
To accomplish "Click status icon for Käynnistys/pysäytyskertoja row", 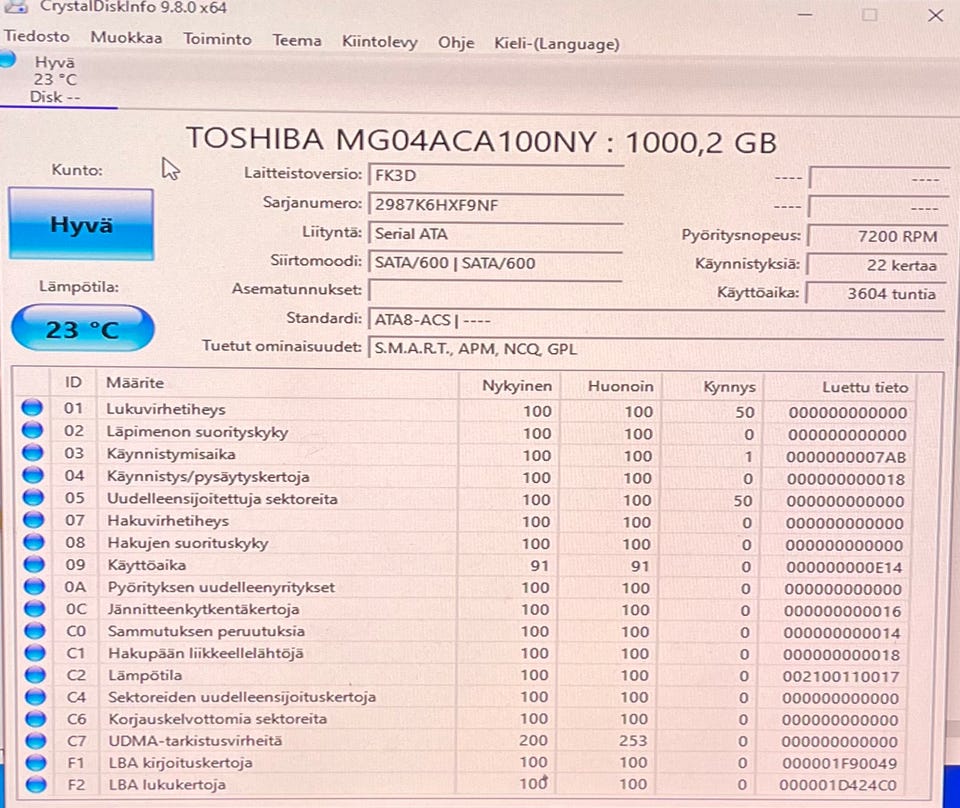I will 33,476.
